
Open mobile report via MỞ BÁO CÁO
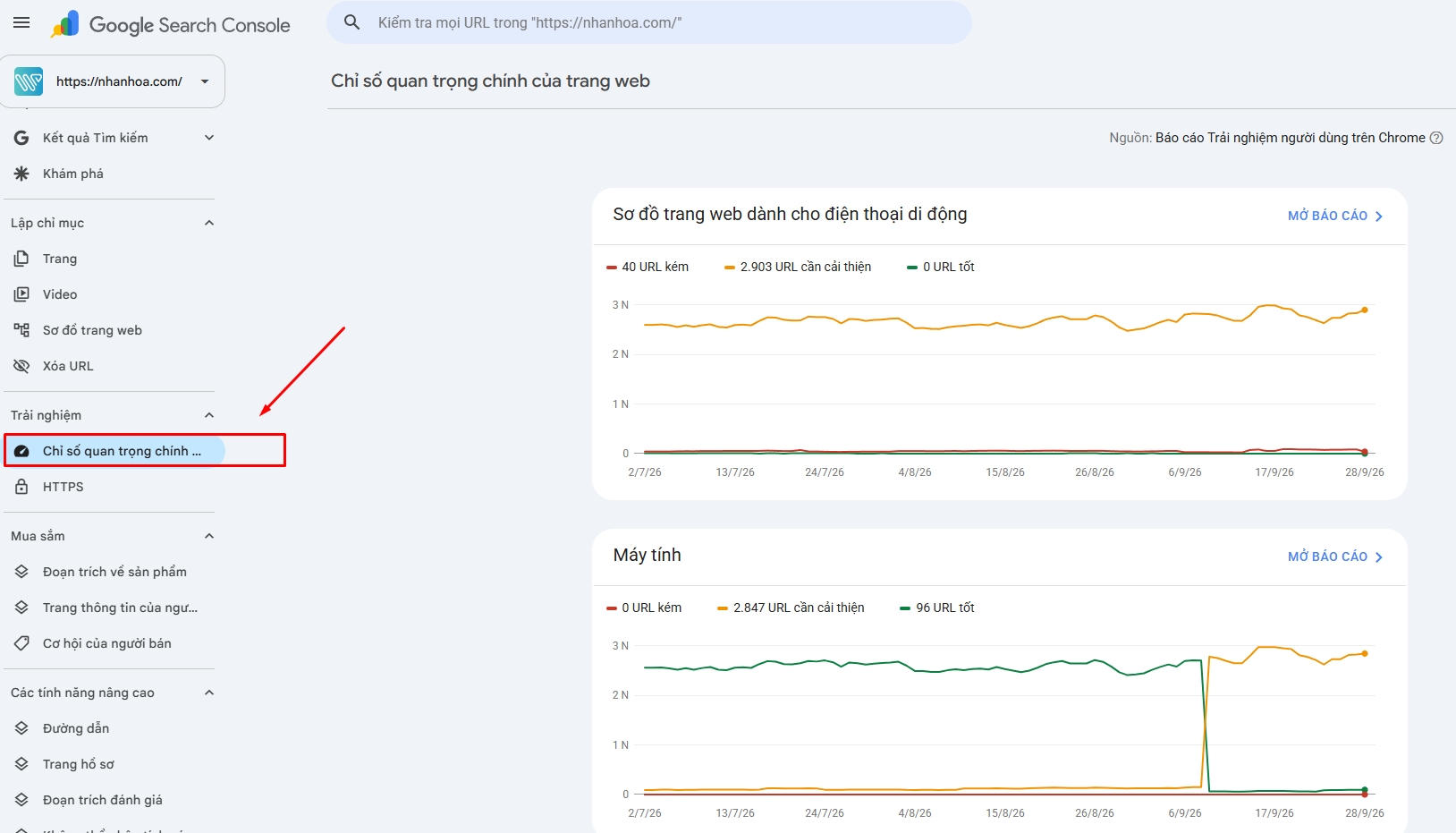click(1335, 216)
